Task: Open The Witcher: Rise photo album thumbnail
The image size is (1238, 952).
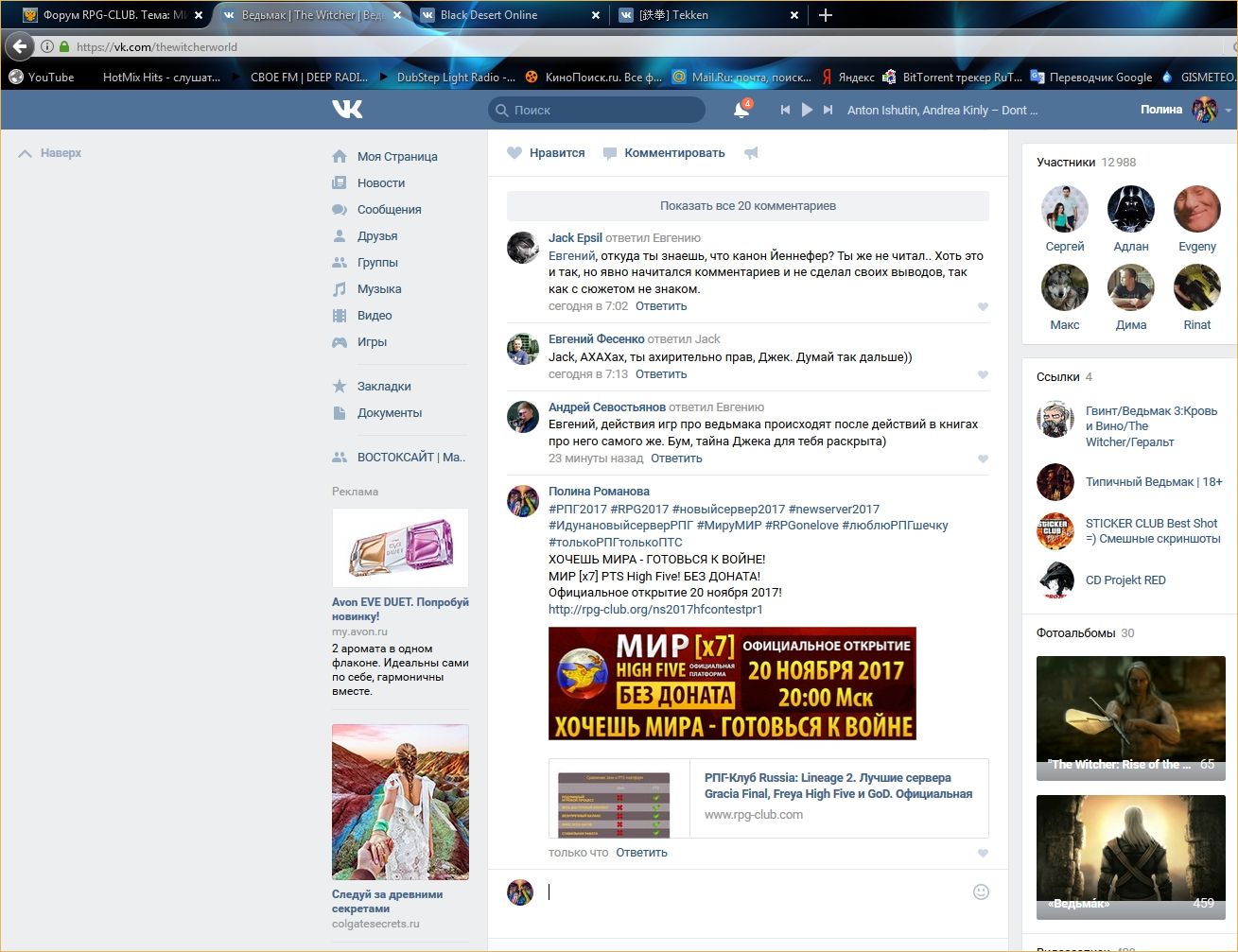Action: tap(1130, 718)
